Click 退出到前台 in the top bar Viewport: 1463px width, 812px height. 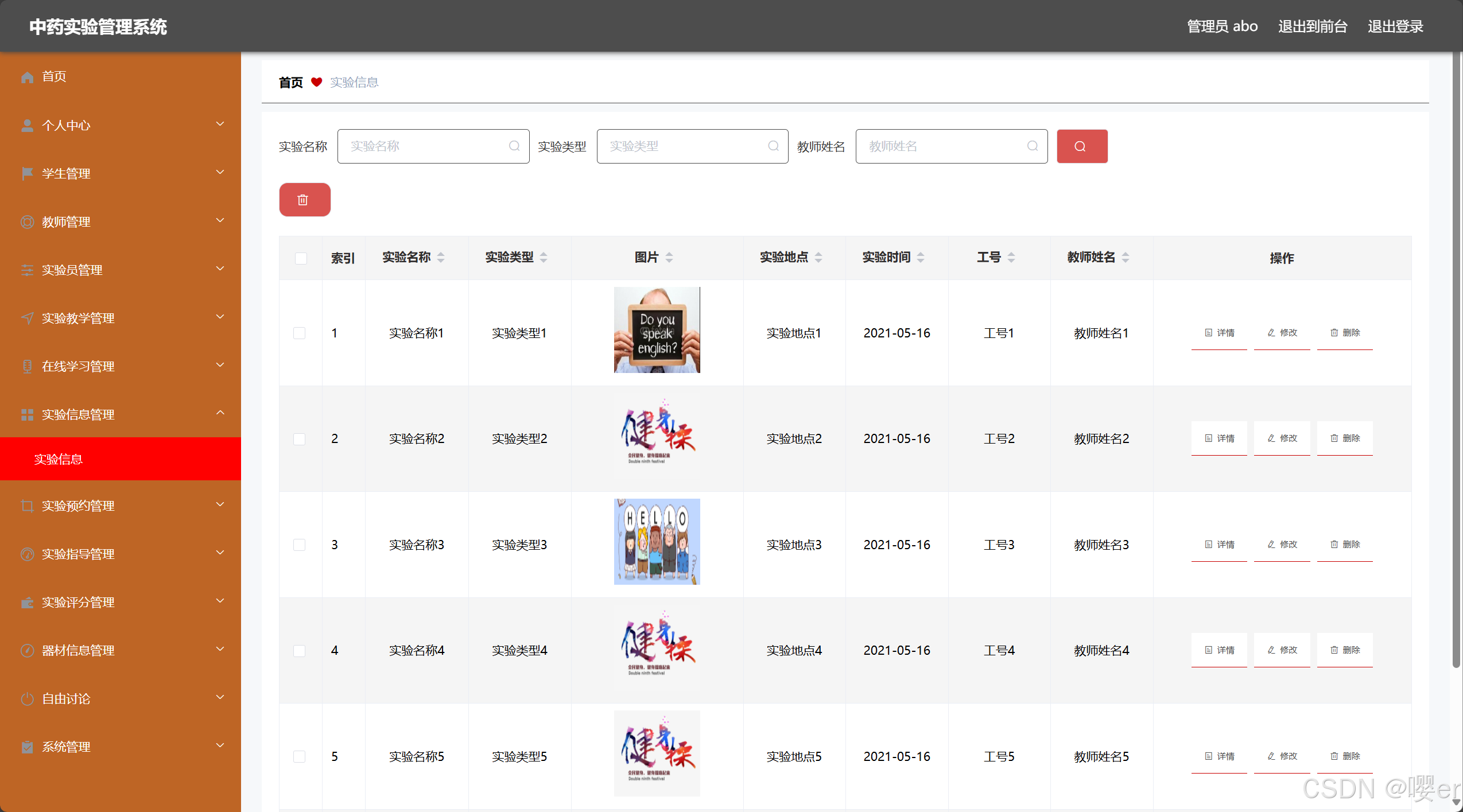(1313, 26)
